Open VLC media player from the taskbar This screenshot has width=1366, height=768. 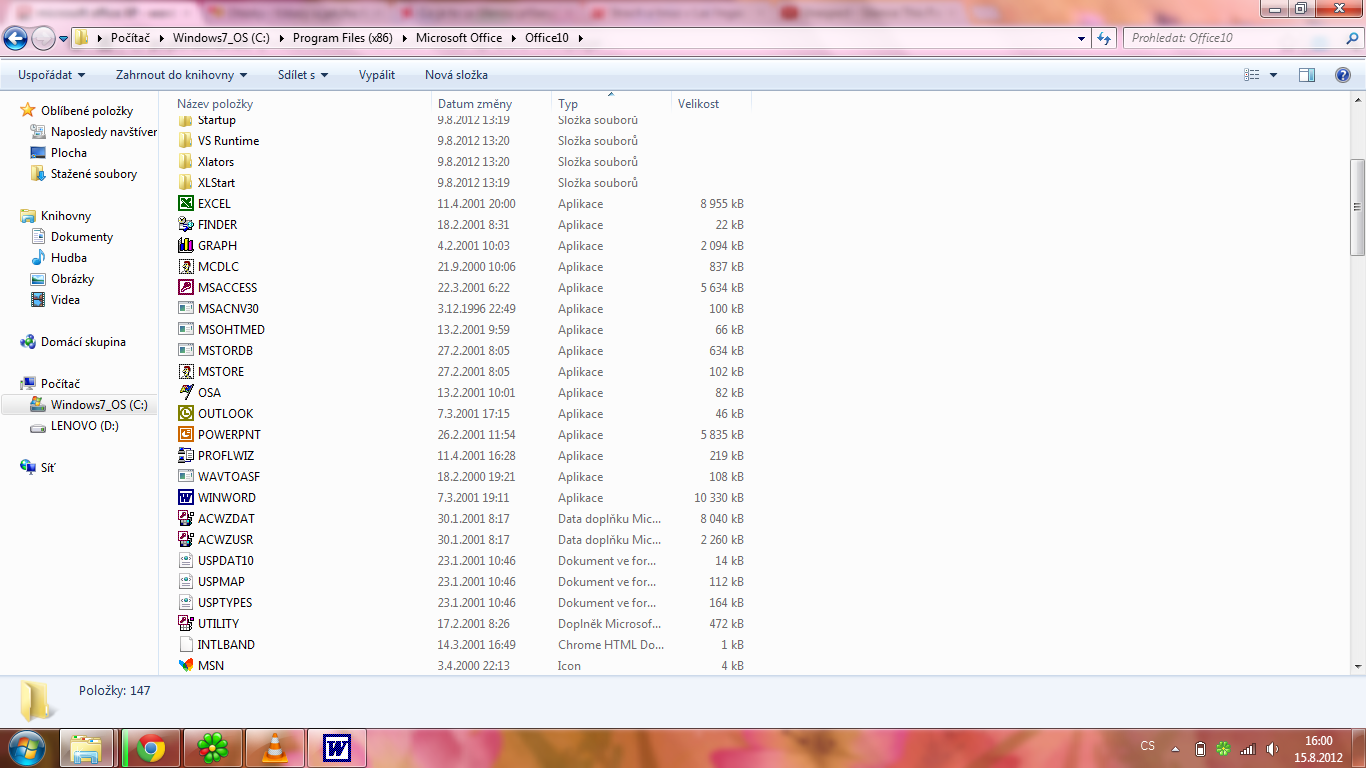273,748
